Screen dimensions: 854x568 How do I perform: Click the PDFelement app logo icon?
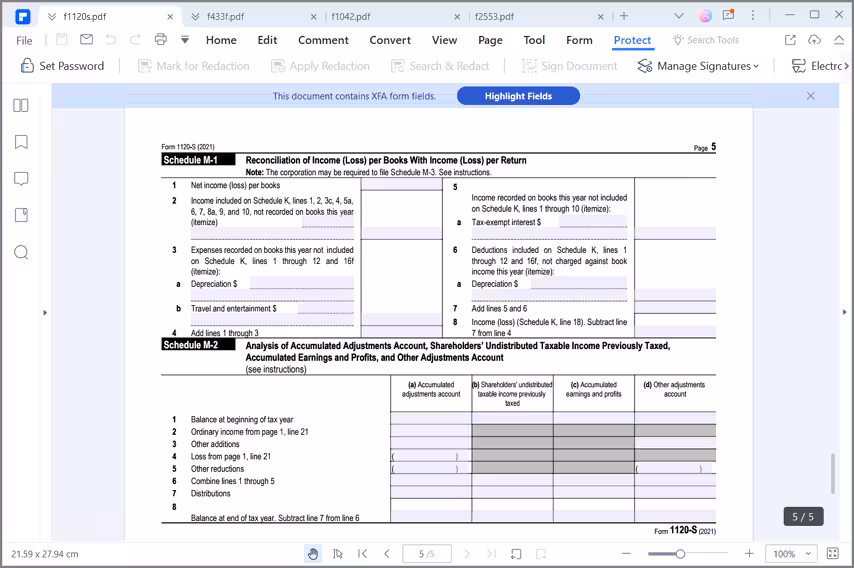(22, 17)
